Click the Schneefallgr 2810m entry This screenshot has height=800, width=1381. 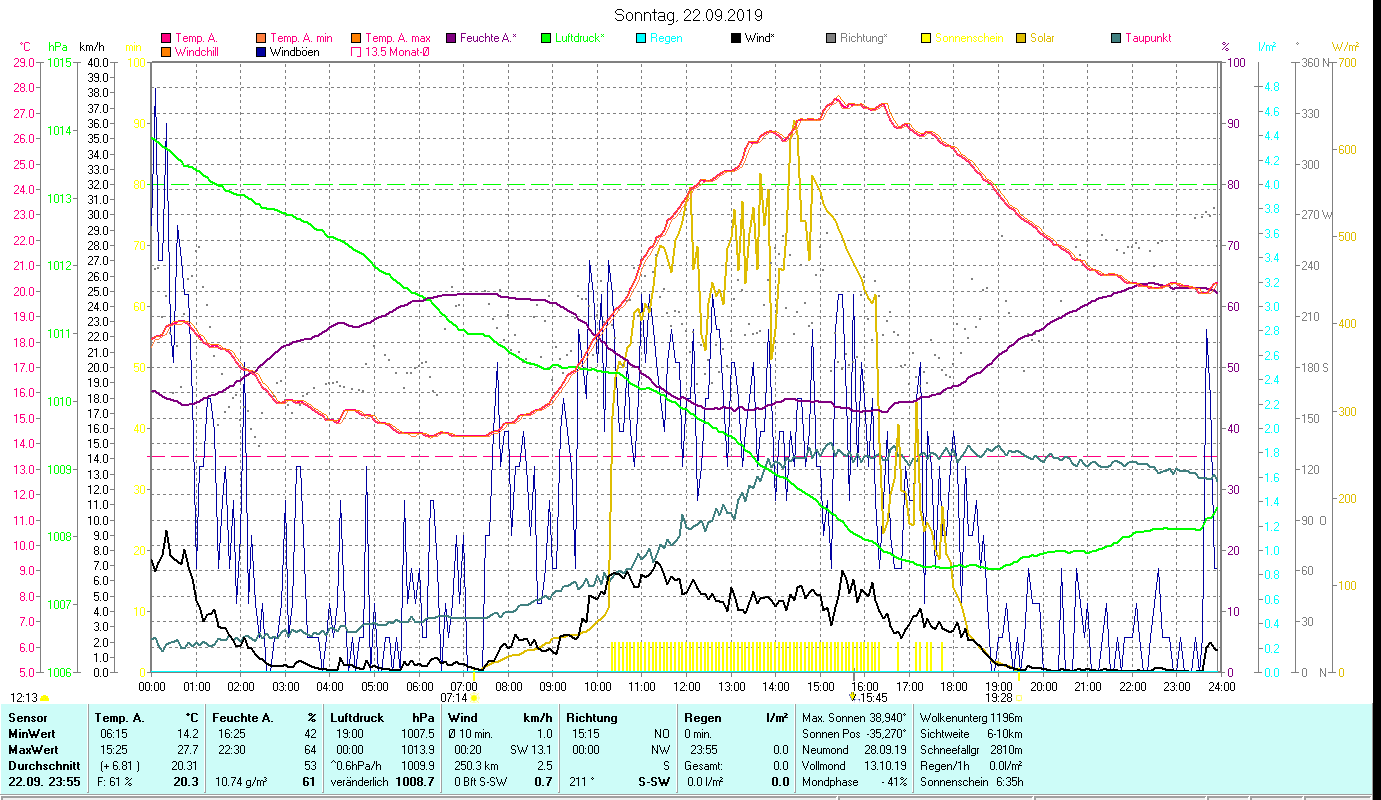(x=971, y=750)
